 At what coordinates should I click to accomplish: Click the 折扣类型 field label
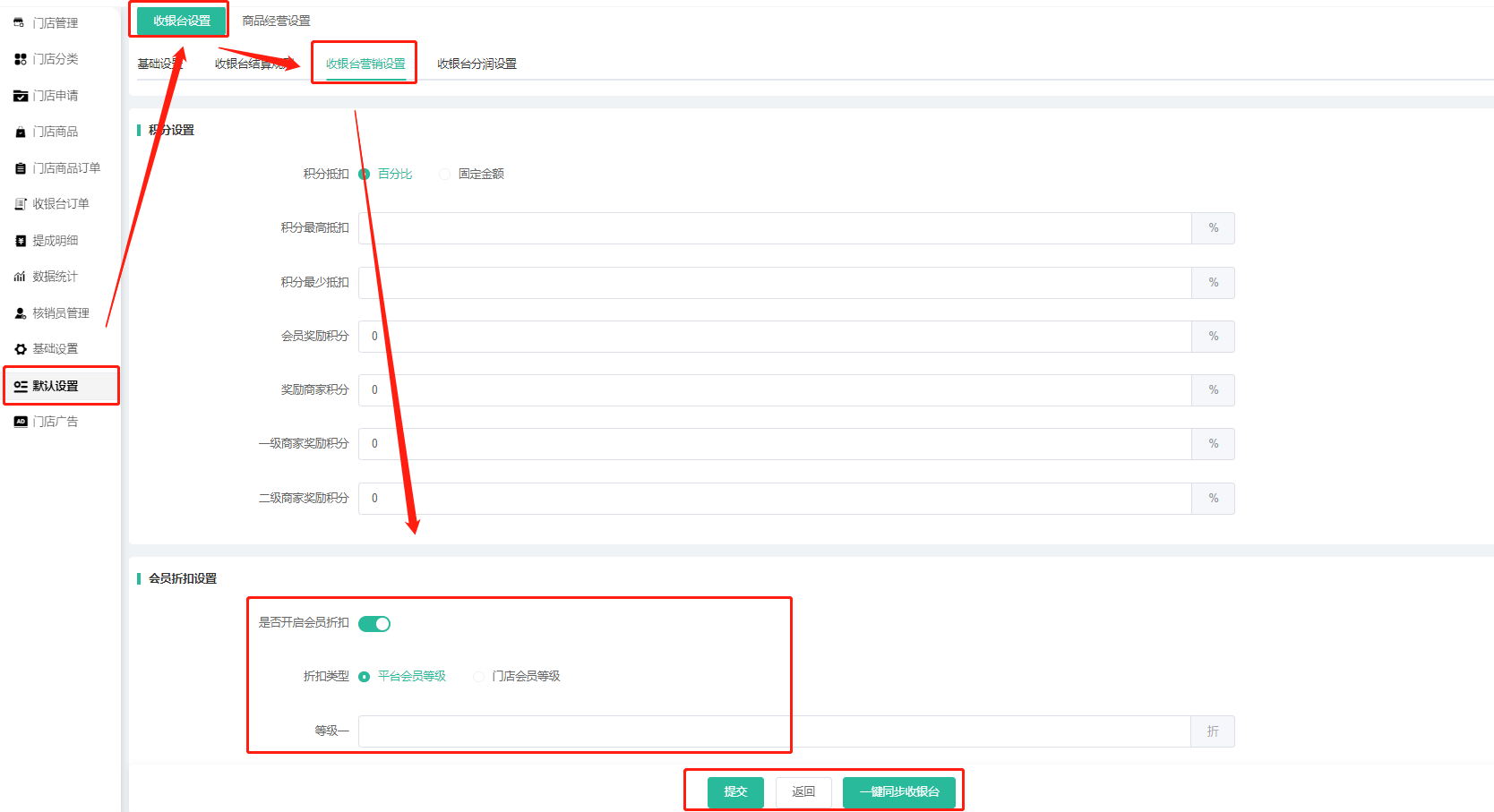tap(326, 676)
